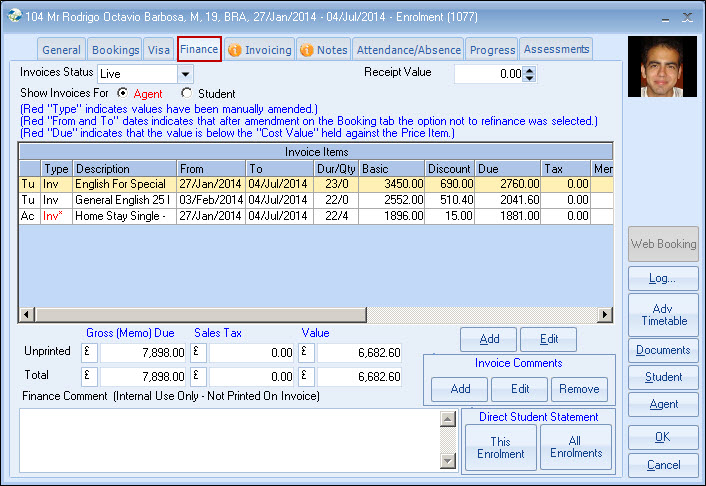706x486 pixels.
Task: Open the Notes tab
Action: pos(323,50)
